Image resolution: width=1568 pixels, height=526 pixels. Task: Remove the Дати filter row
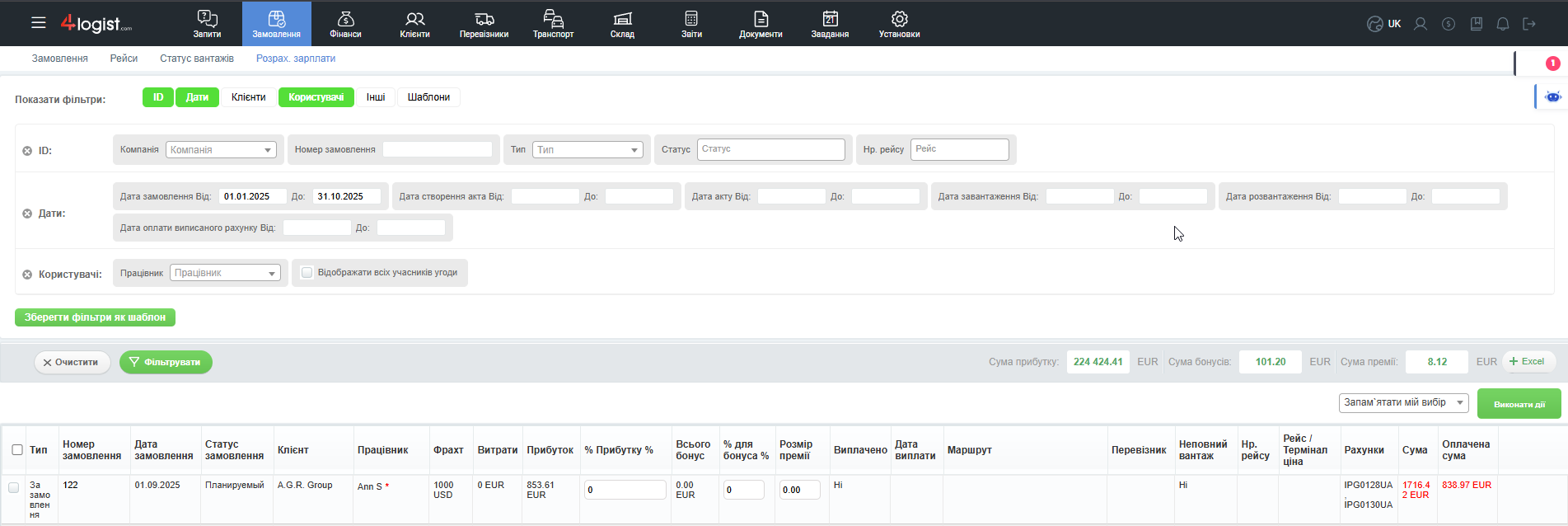(x=27, y=214)
